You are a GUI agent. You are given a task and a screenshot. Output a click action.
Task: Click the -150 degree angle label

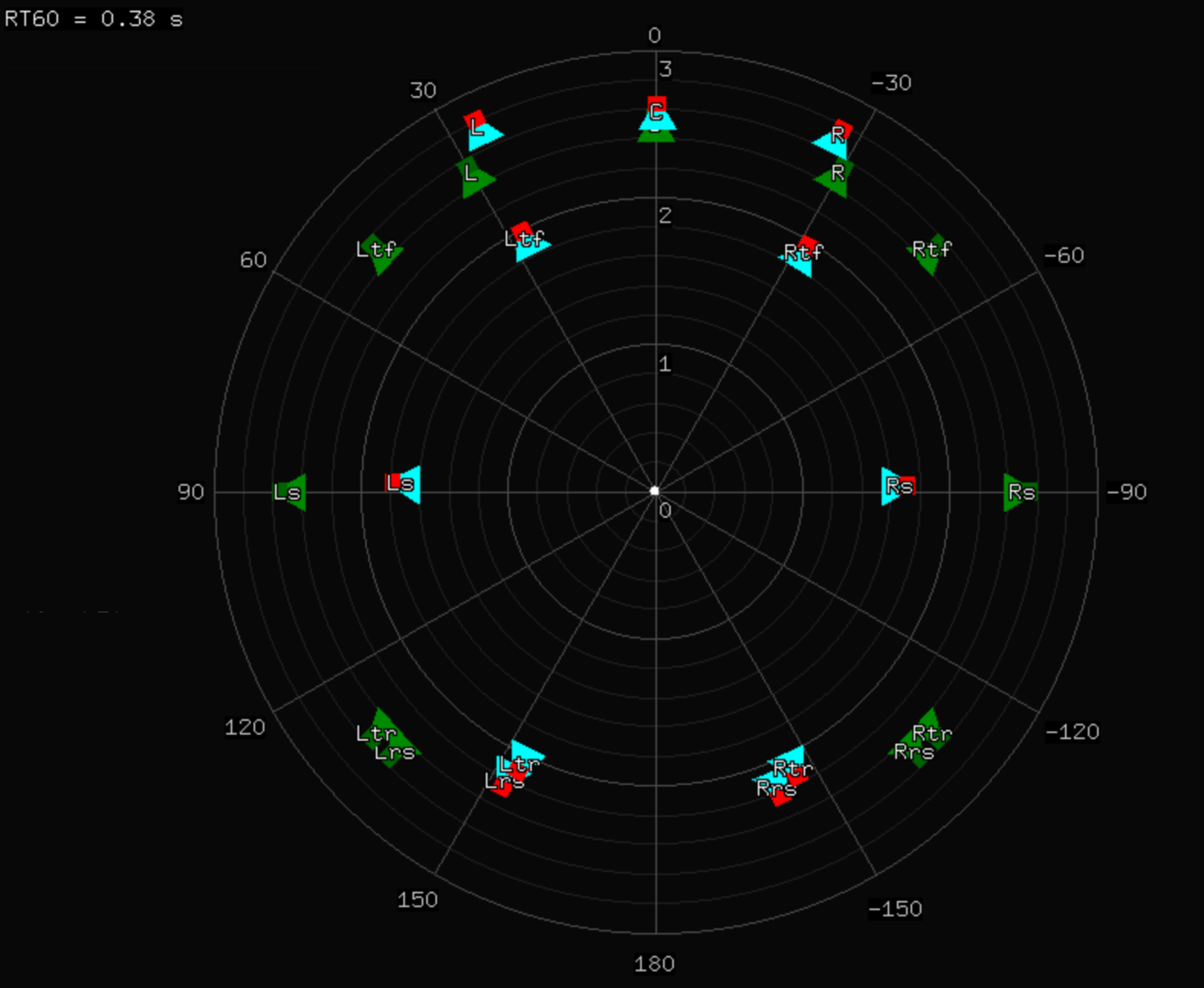point(895,909)
